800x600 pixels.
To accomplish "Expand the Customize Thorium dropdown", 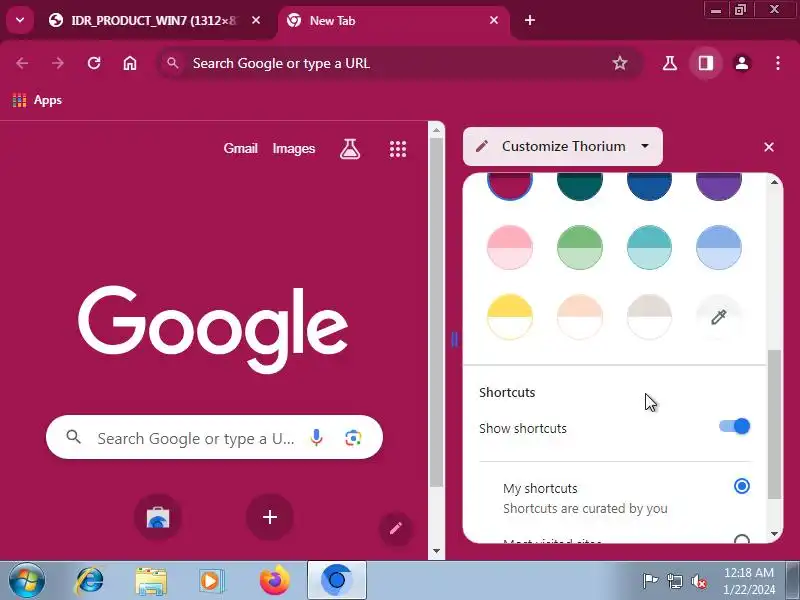I will (563, 146).
